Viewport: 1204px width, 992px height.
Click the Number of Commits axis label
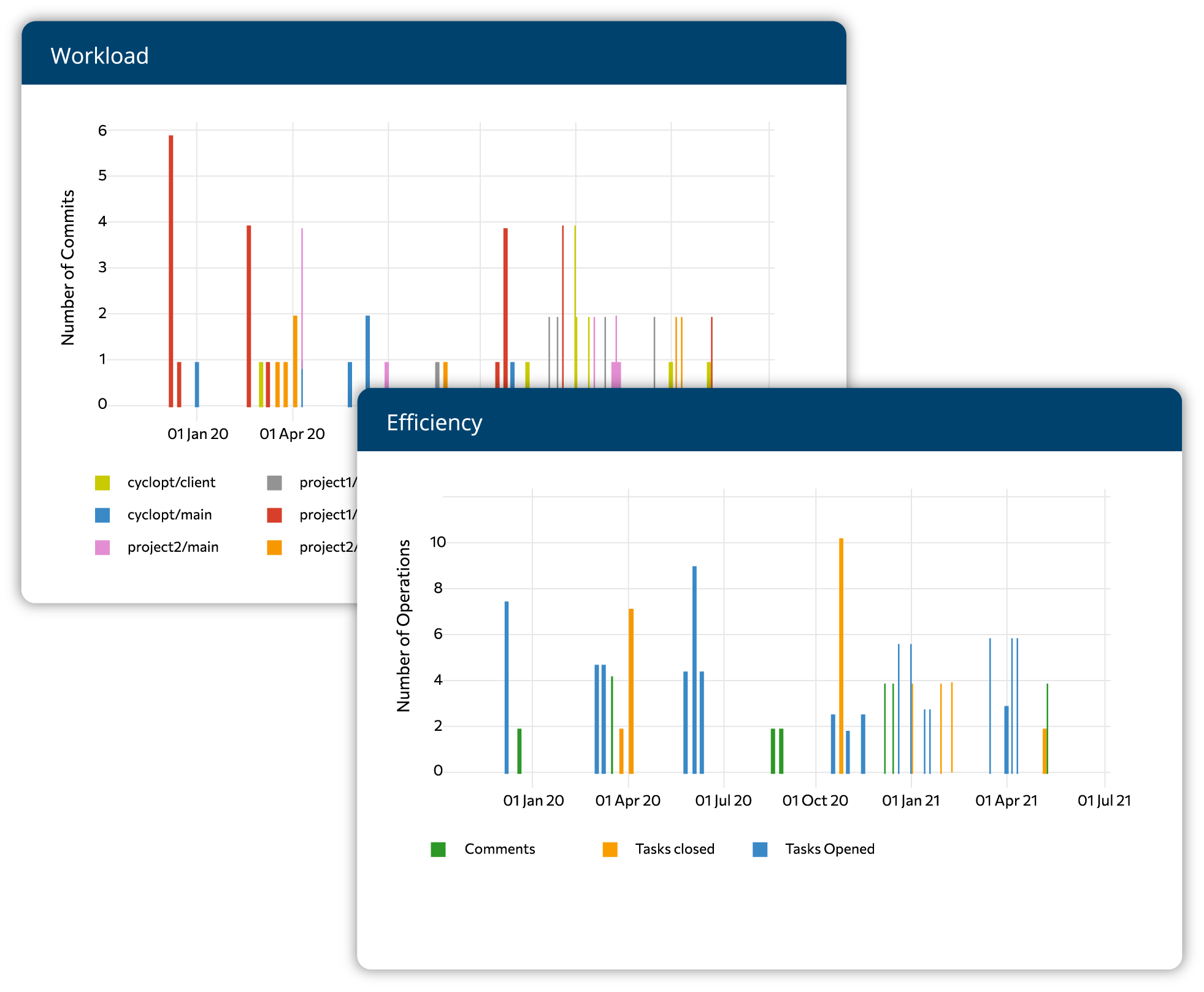[68, 267]
